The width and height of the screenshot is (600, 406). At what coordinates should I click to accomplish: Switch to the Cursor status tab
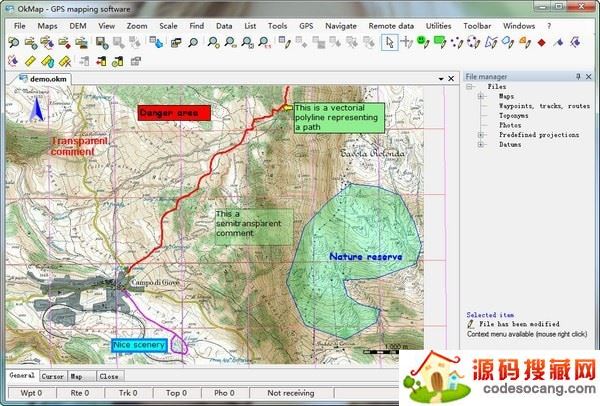click(52, 376)
